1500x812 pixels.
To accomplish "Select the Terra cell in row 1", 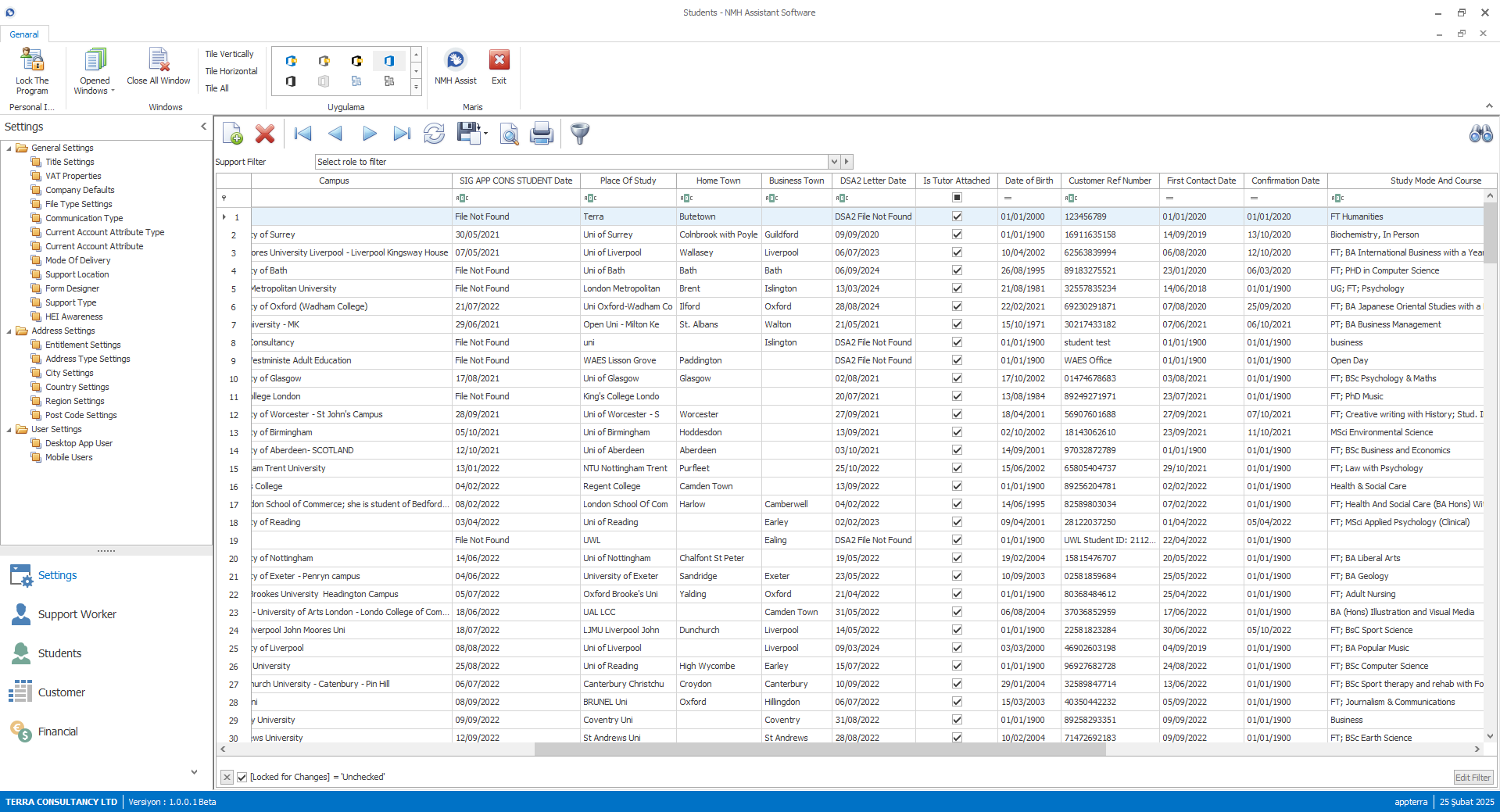I will pyautogui.click(x=628, y=216).
